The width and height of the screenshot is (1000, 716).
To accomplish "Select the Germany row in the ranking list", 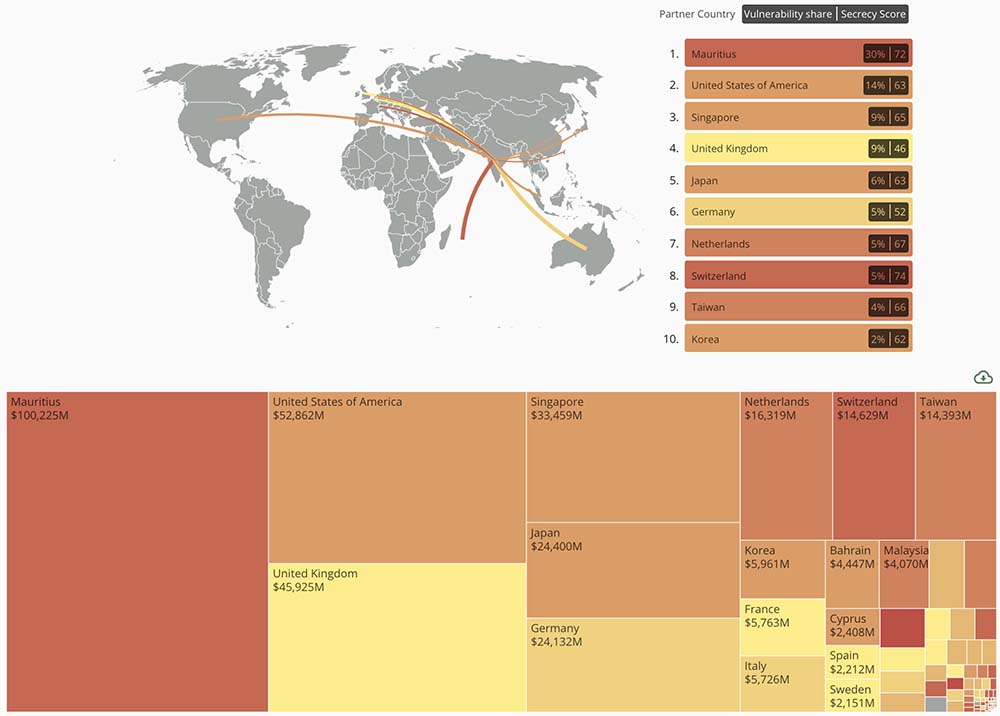I will tap(798, 212).
